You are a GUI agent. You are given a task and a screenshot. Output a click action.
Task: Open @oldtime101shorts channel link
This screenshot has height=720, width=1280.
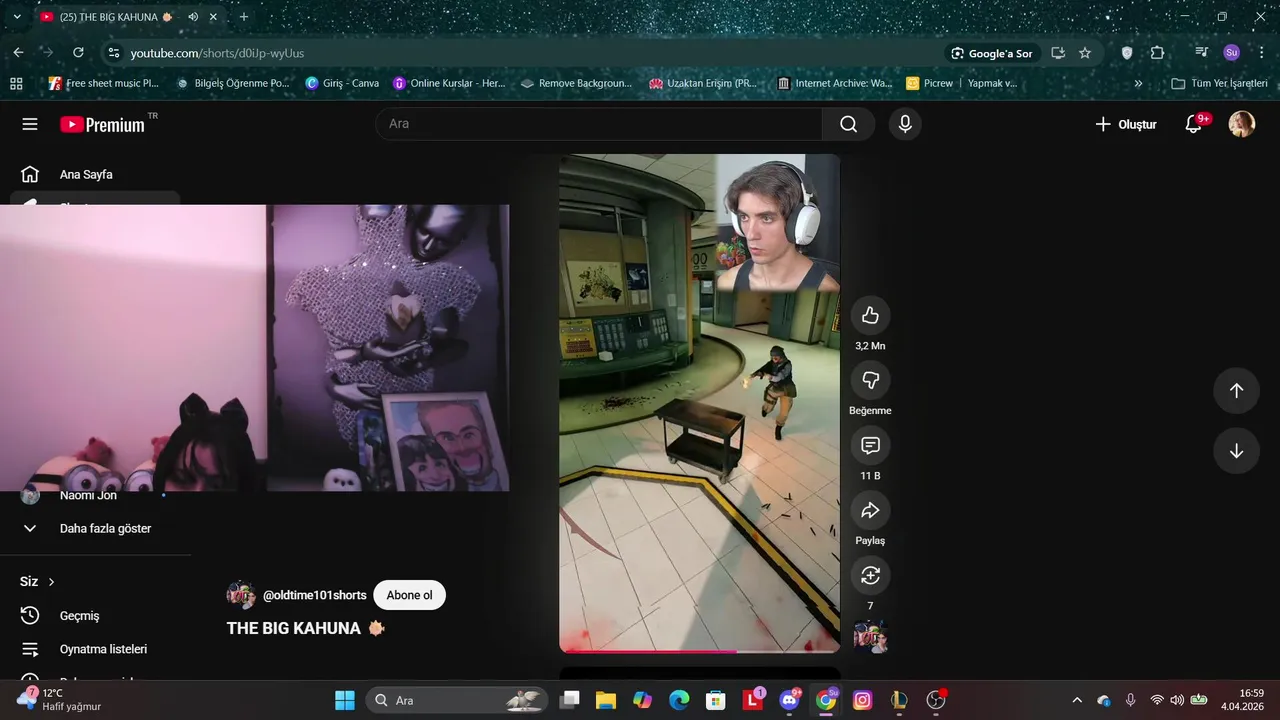click(315, 595)
